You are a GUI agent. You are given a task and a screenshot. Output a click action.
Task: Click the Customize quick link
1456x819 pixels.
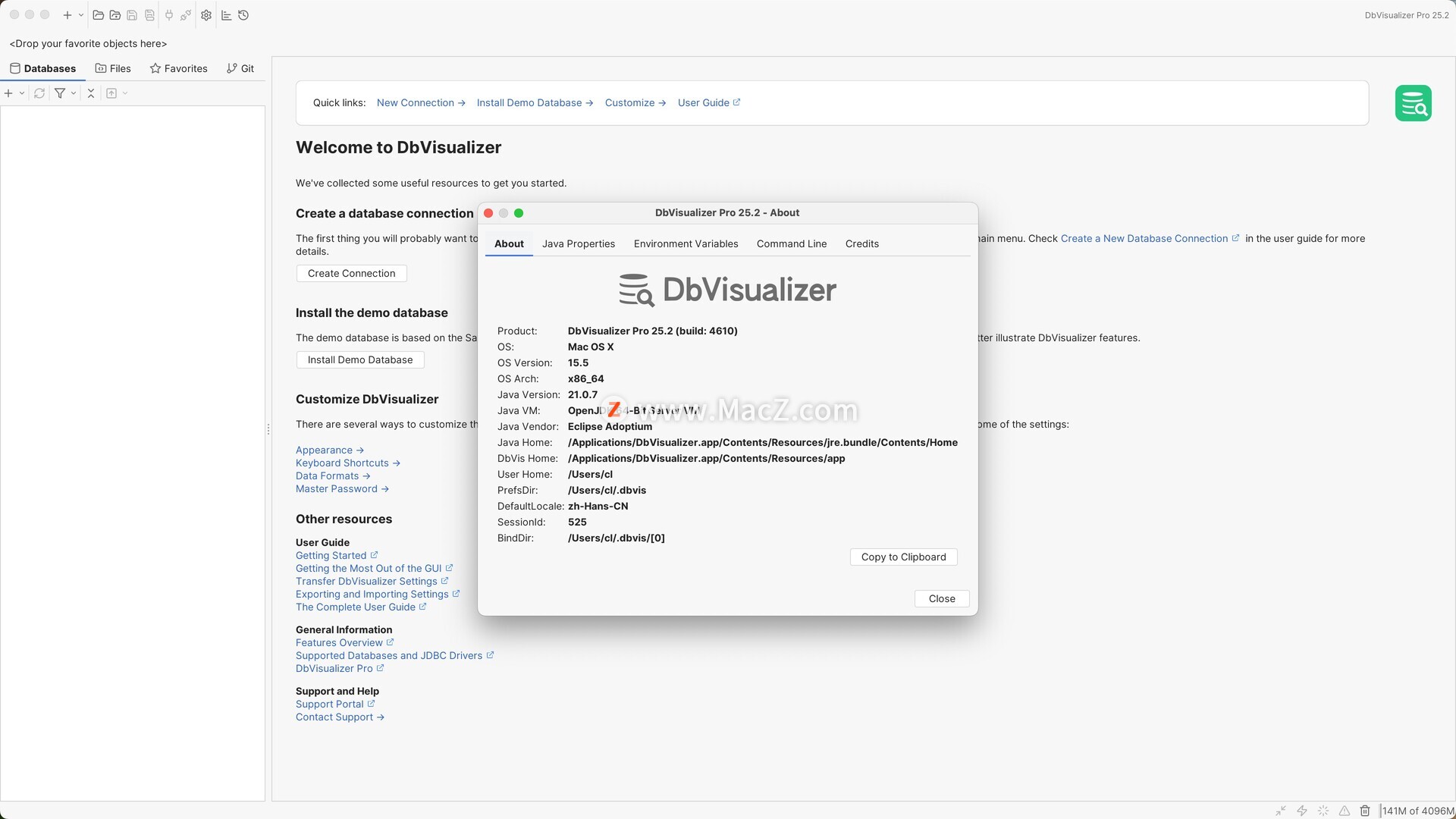(635, 102)
